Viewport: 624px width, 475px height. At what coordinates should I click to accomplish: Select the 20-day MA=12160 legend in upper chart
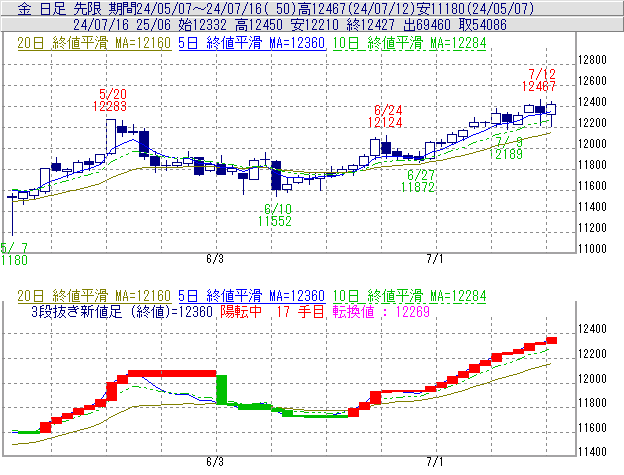click(94, 43)
